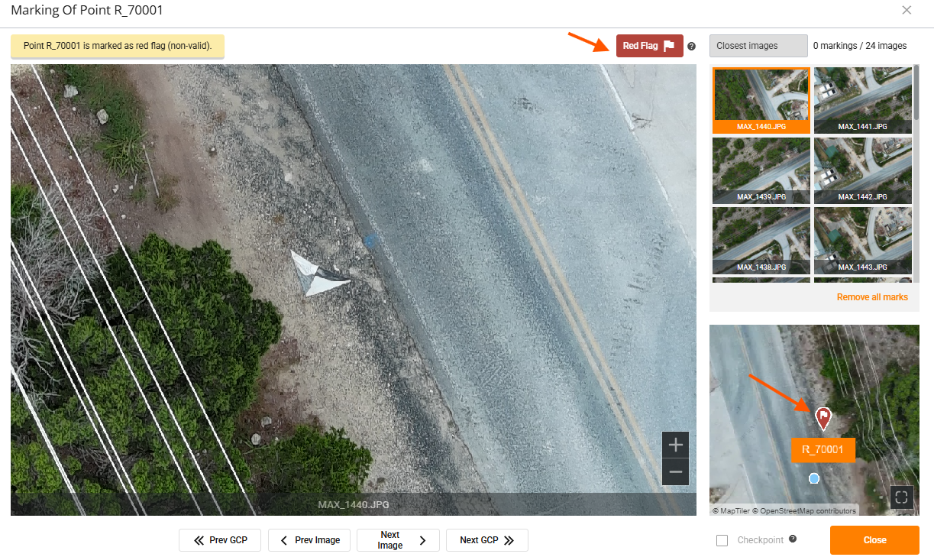Select the MAX_1440.JPG thumbnail
The height and width of the screenshot is (559, 934).
pyautogui.click(x=760, y=100)
